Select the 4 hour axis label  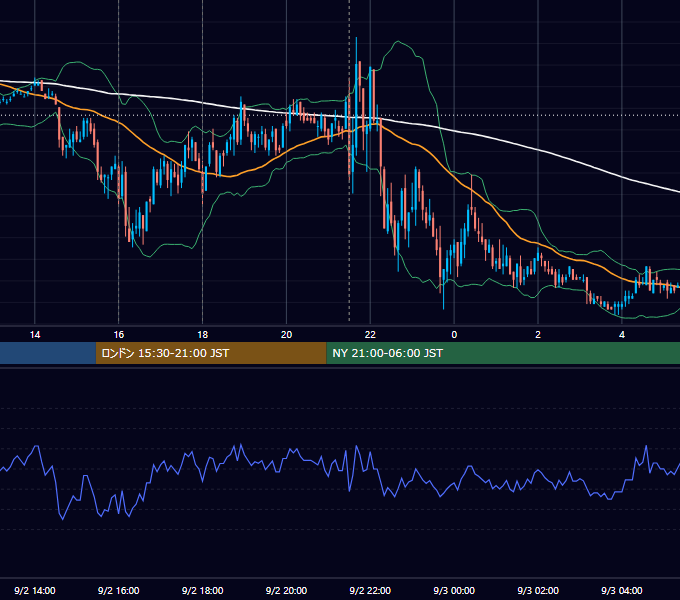point(622,335)
